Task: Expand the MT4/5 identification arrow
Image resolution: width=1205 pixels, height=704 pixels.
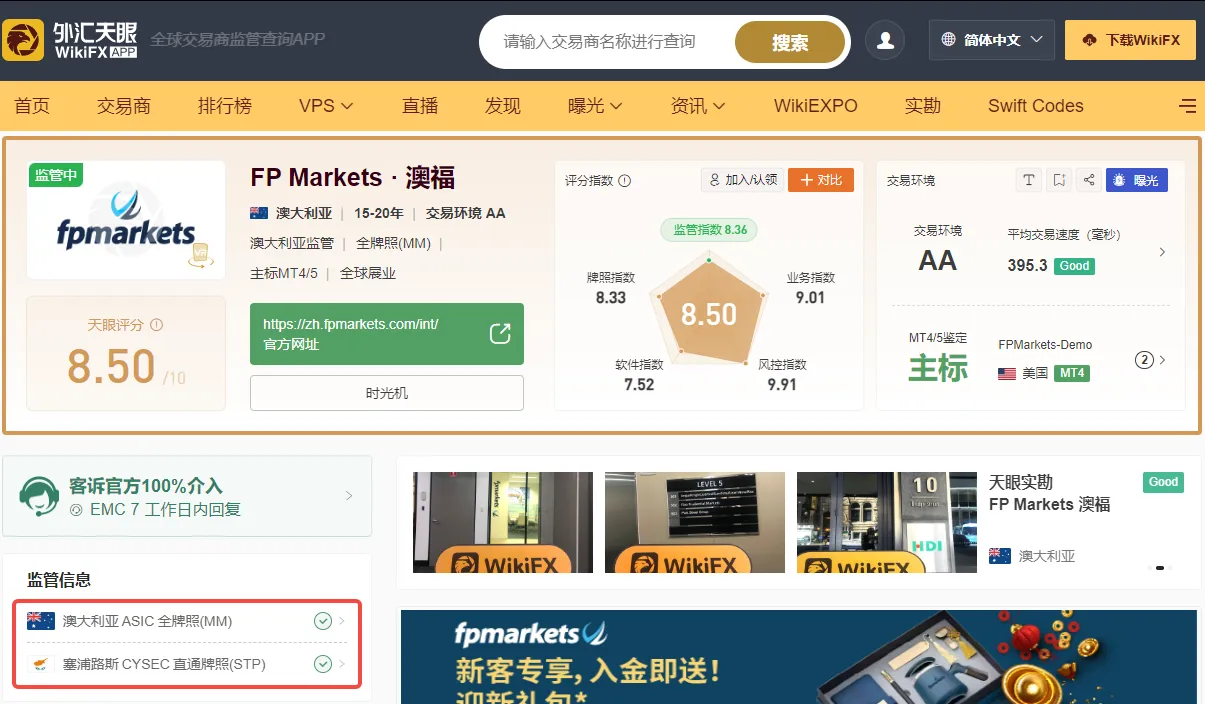Action: [x=1162, y=360]
